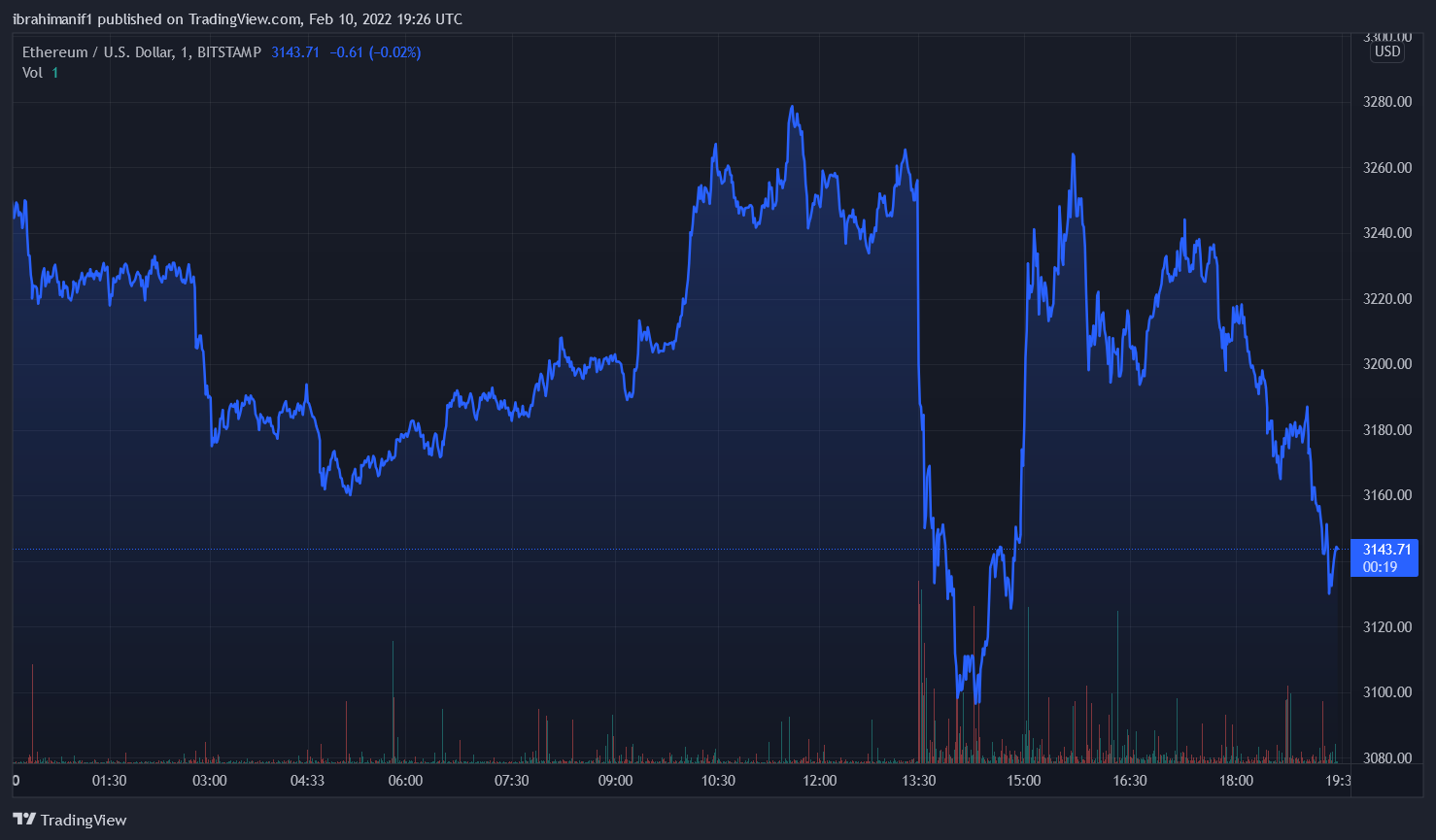Click the 3280.00 price axis label
Screen dimensions: 1436x840
1387,102
